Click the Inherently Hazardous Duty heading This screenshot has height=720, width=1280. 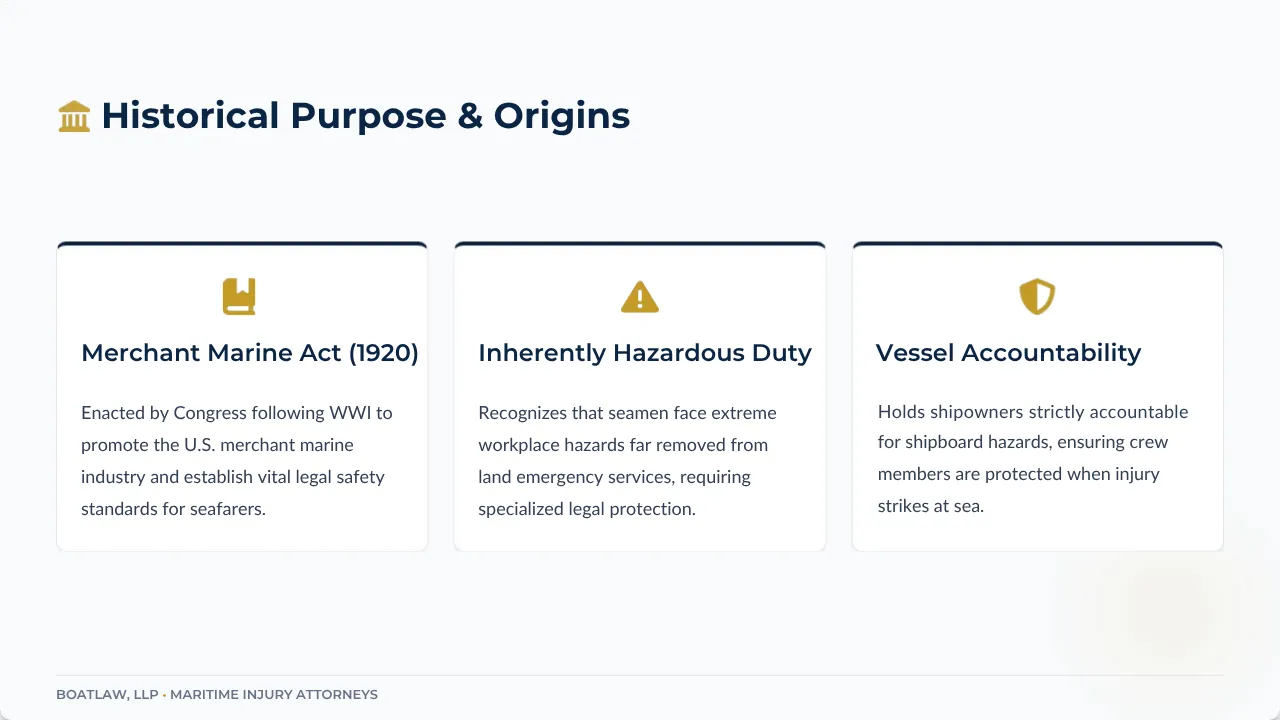tap(645, 353)
